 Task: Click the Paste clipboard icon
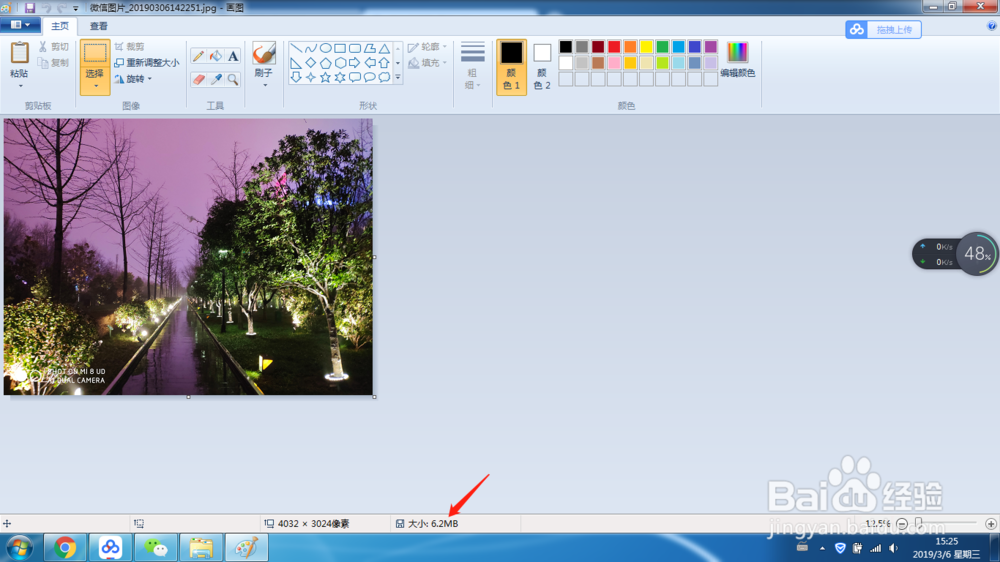tap(20, 53)
